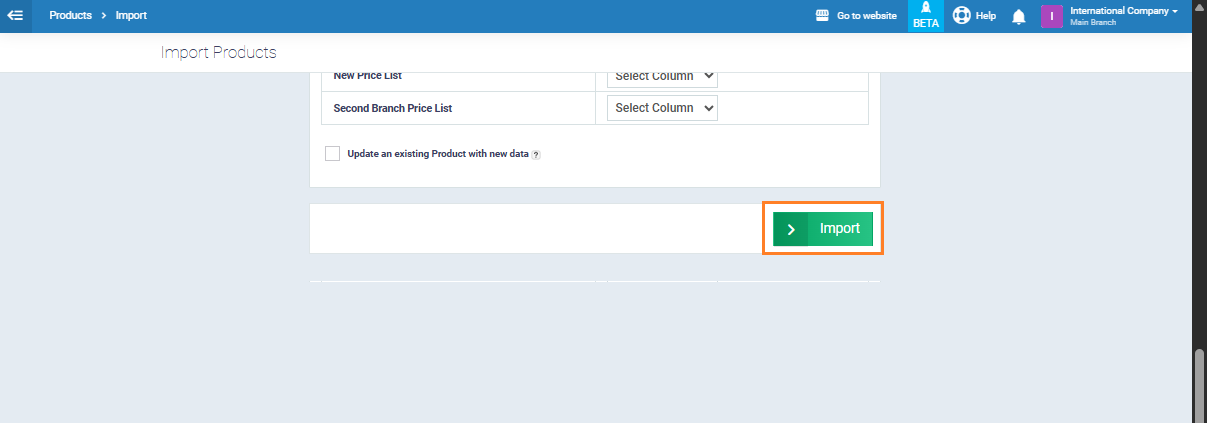
Task: Click the question mark help tooltip icon
Action: tap(536, 155)
